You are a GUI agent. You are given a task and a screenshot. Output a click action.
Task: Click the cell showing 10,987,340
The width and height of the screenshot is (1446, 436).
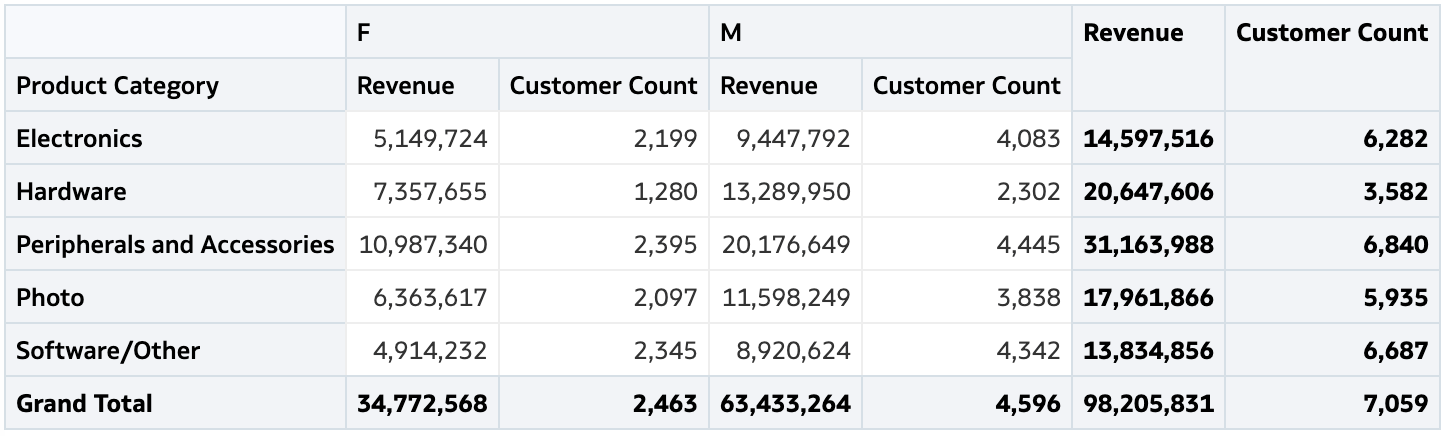coord(422,244)
